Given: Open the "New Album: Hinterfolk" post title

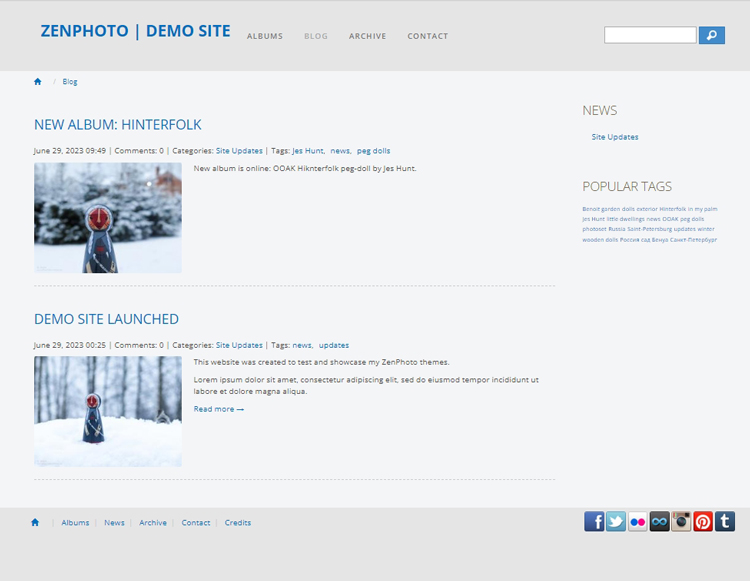Looking at the screenshot, I should pos(117,125).
